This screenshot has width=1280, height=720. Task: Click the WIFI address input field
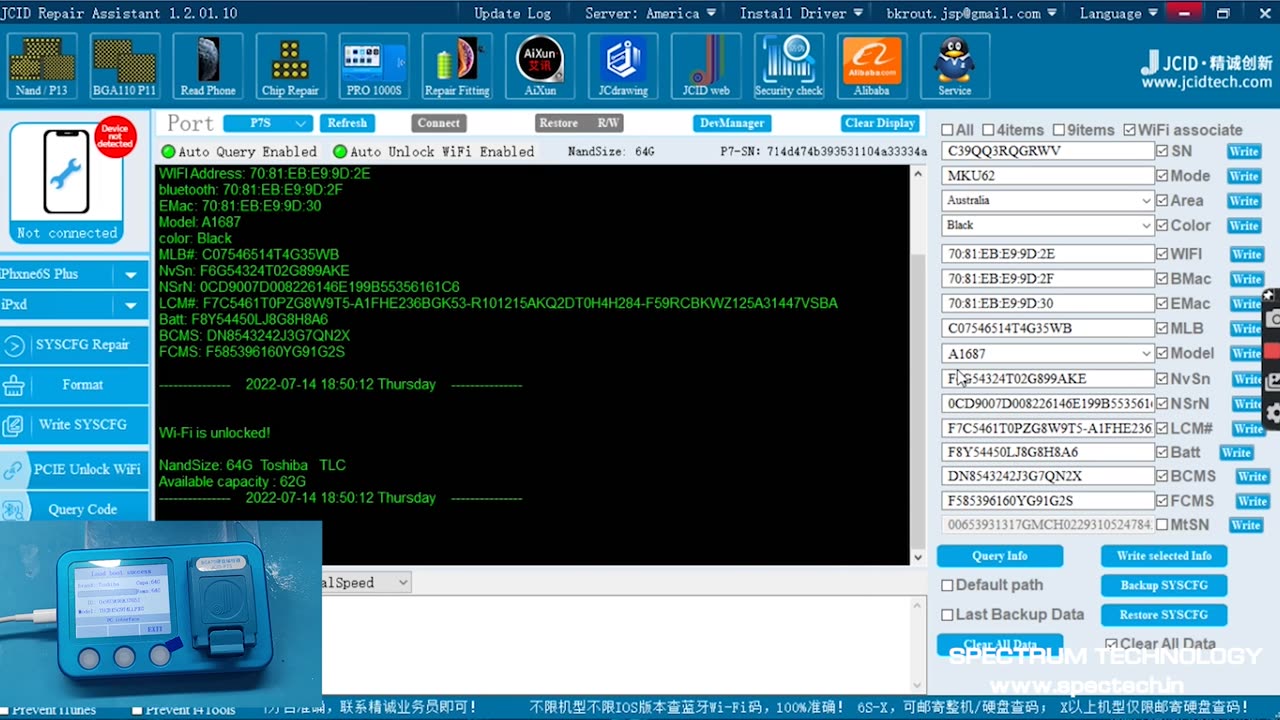[1047, 254]
